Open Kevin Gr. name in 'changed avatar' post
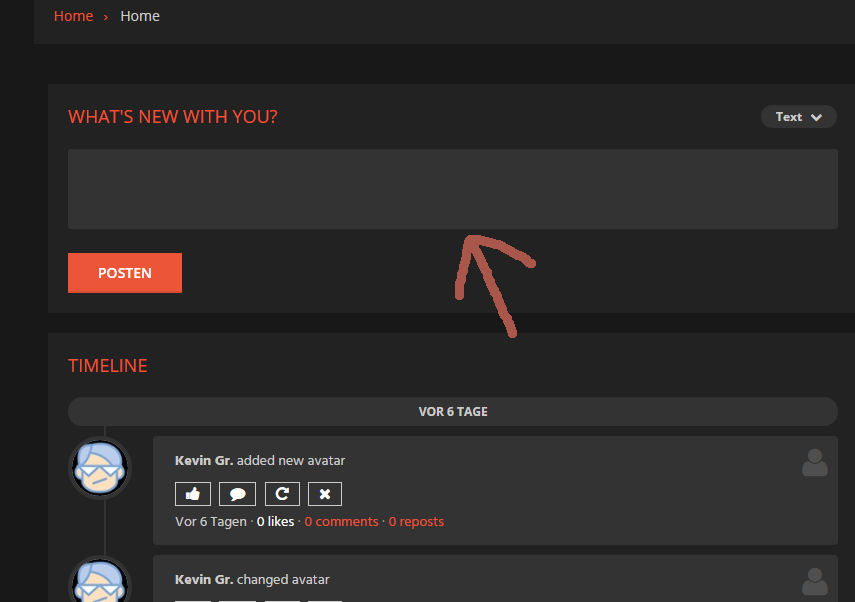855x602 pixels. (204, 580)
